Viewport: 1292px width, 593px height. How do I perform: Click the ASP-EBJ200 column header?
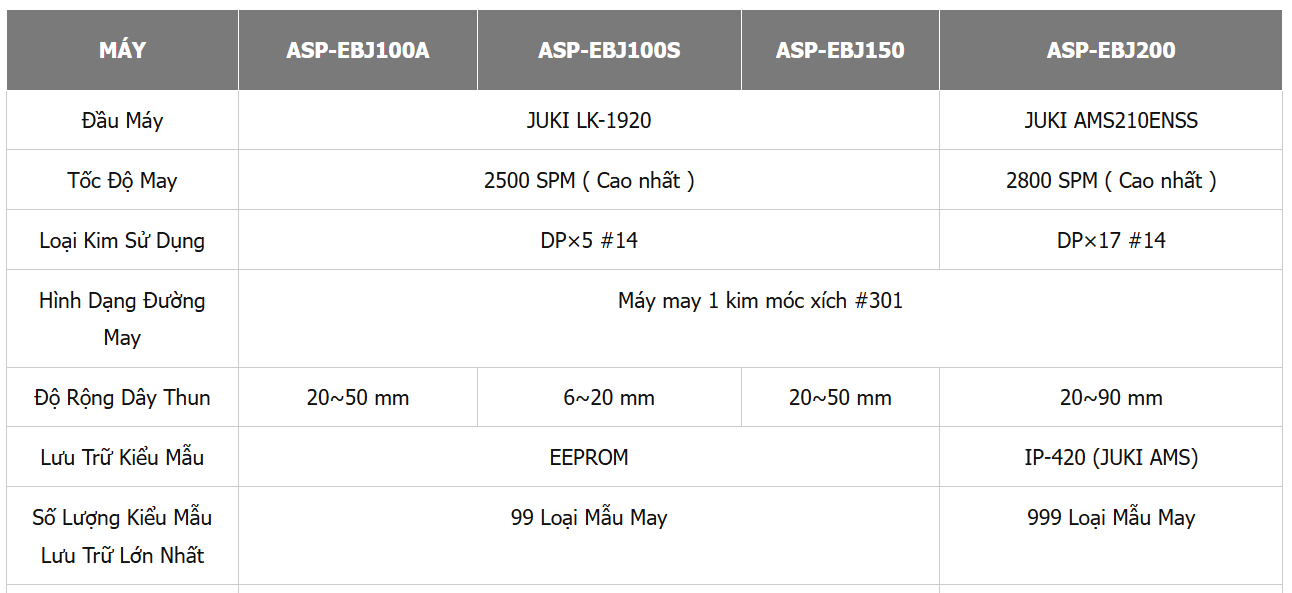coord(1111,50)
